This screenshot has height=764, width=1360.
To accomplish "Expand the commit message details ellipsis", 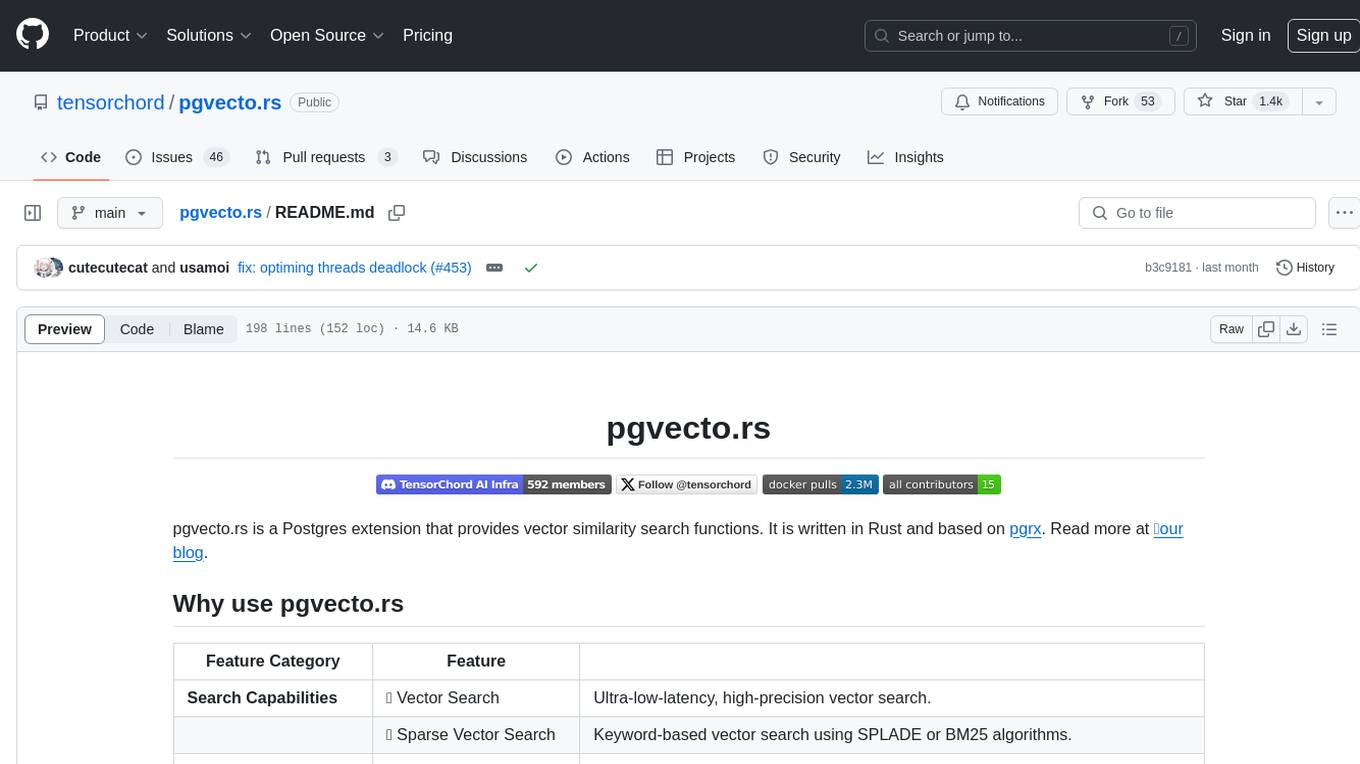I will tap(494, 268).
